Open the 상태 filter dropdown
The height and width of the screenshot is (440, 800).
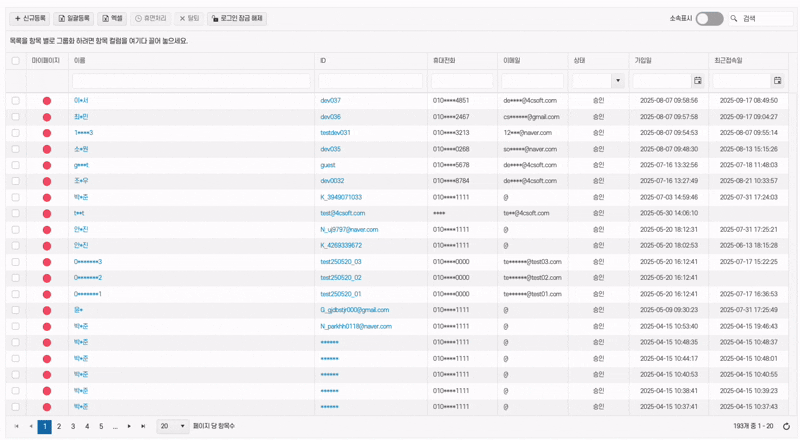(x=617, y=80)
